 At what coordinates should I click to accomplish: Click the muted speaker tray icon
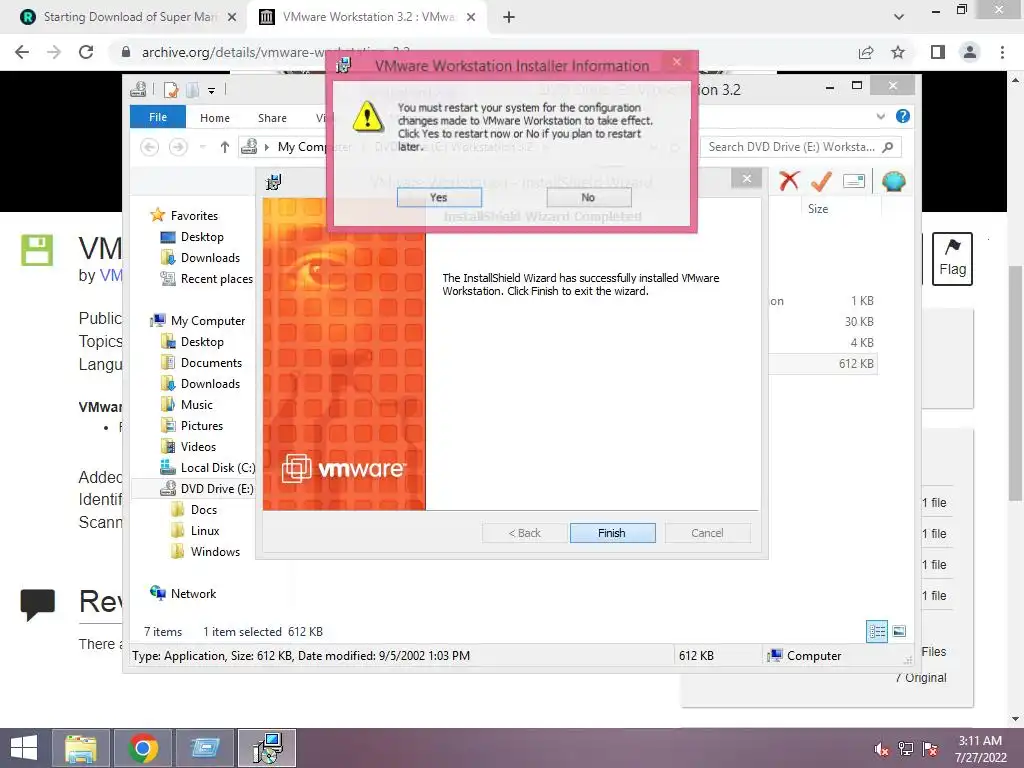click(x=882, y=749)
